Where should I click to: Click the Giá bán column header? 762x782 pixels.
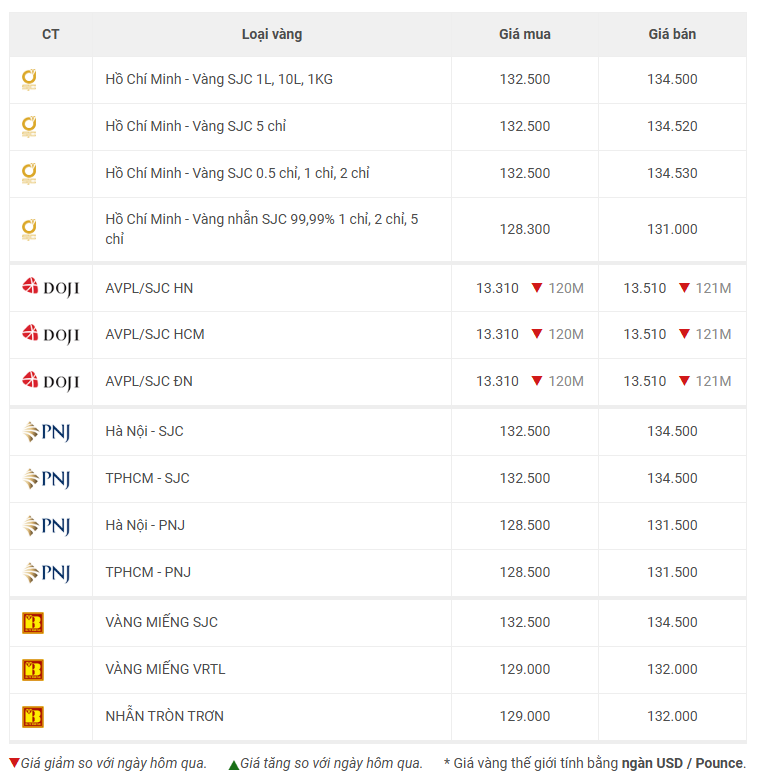pyautogui.click(x=672, y=34)
